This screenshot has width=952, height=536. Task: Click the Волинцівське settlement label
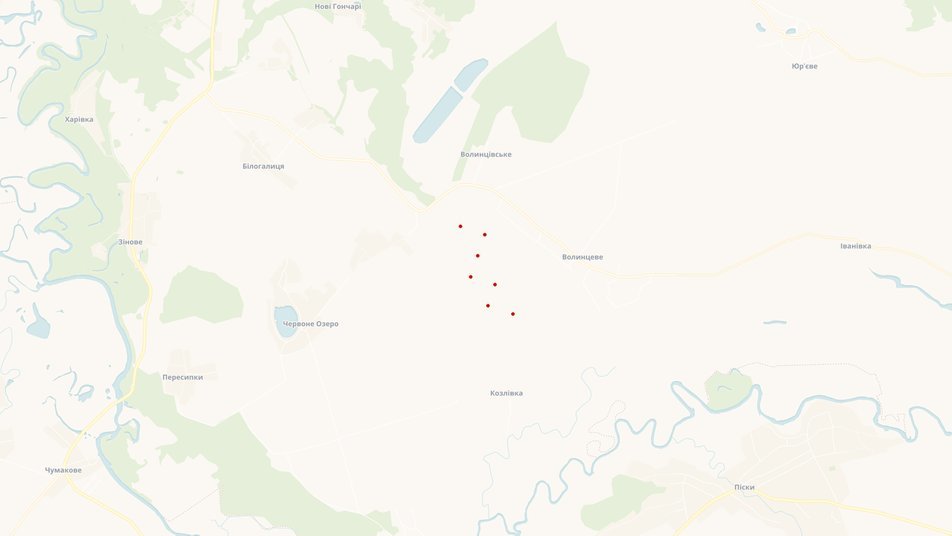click(x=486, y=155)
